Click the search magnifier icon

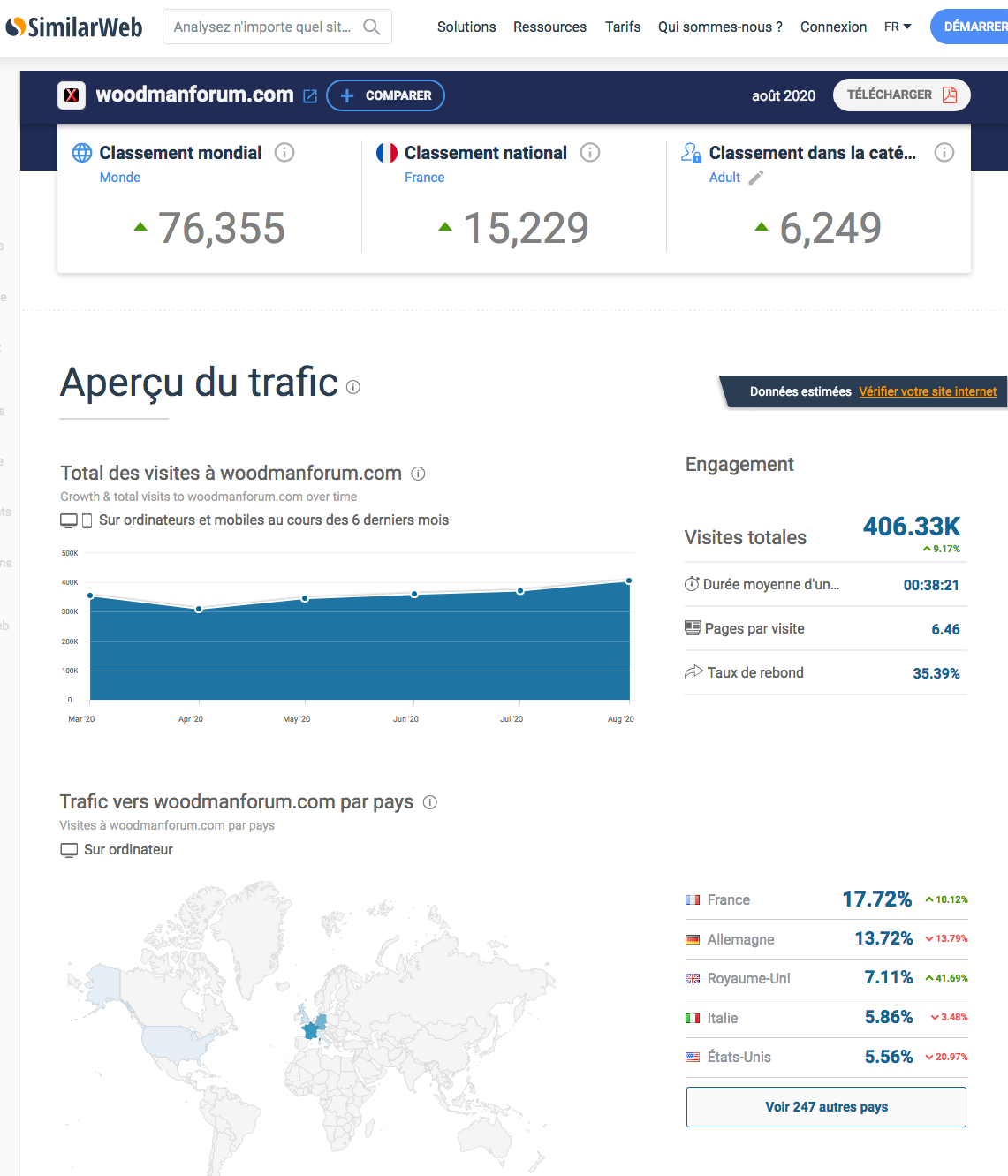pyautogui.click(x=372, y=27)
